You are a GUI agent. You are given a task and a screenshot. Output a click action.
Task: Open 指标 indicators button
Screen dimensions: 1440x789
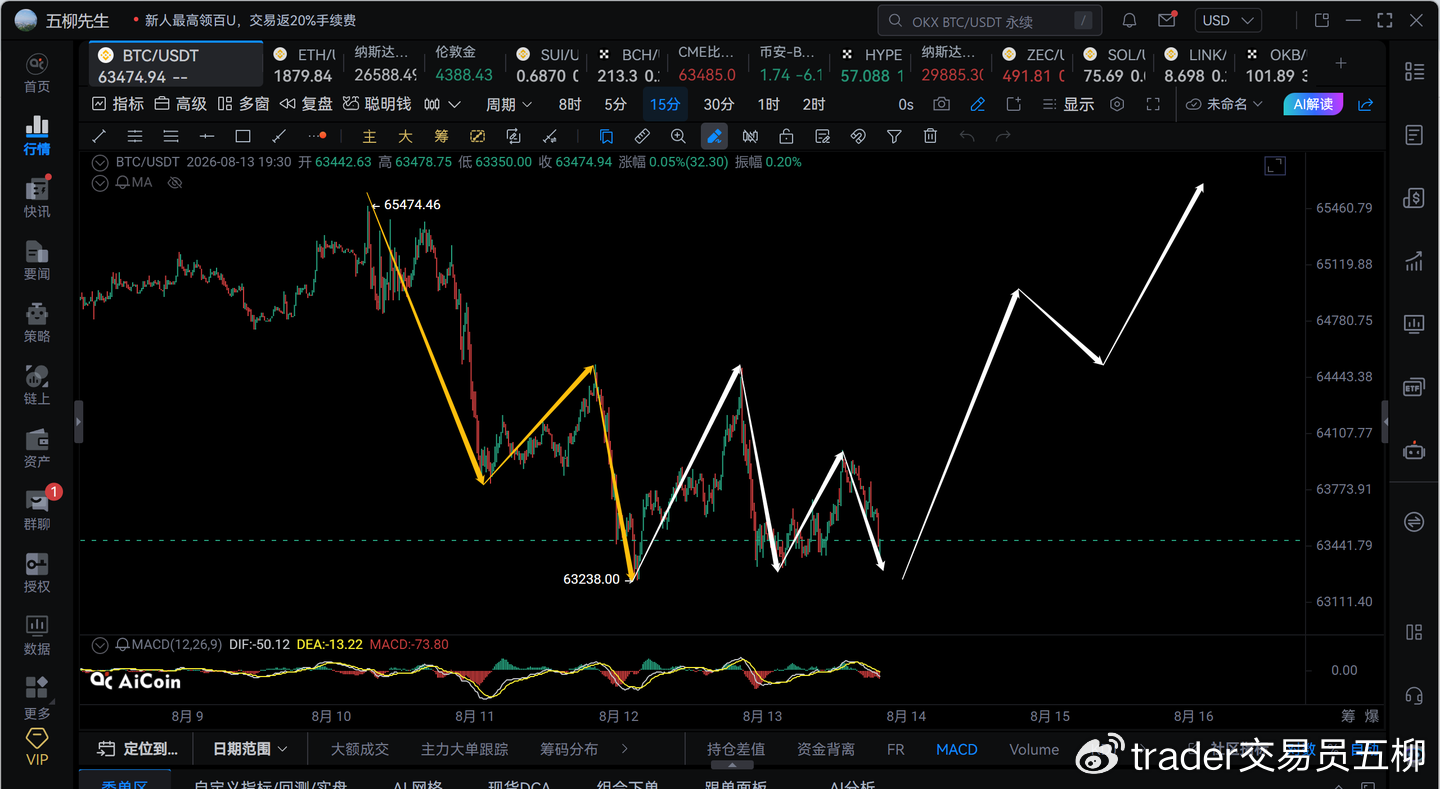click(x=118, y=104)
